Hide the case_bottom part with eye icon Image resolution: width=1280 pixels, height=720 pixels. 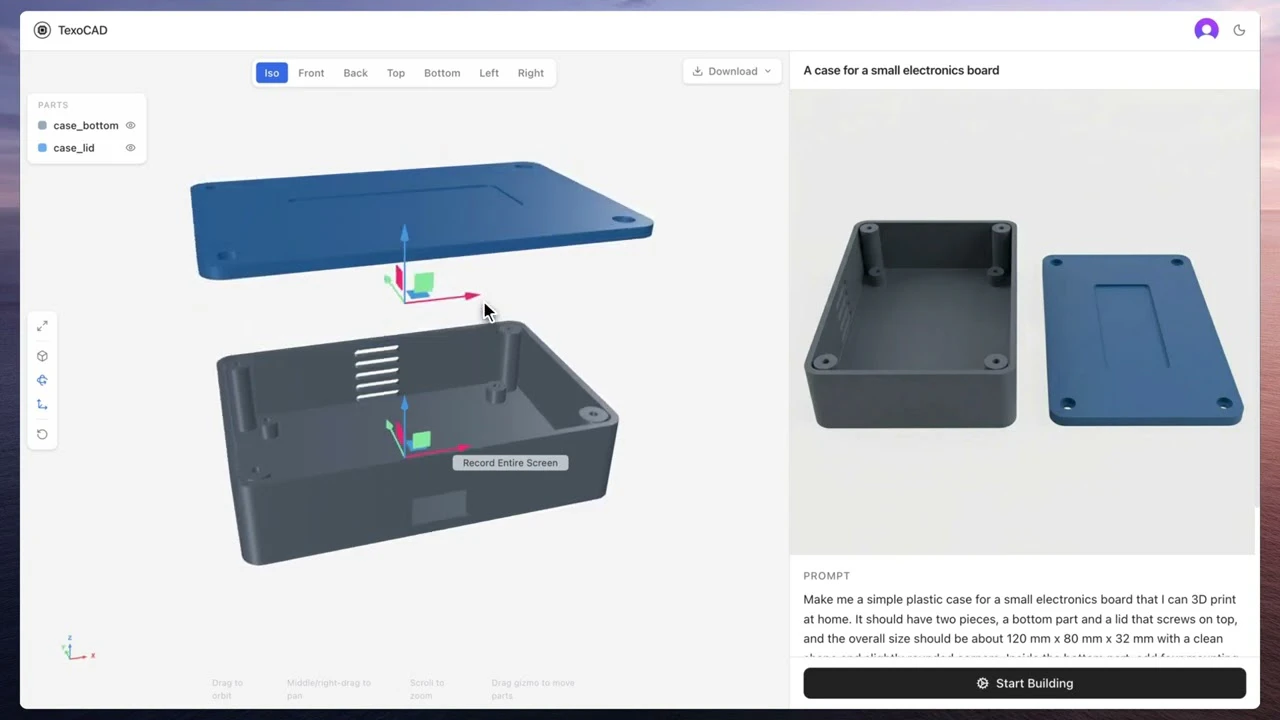(130, 125)
